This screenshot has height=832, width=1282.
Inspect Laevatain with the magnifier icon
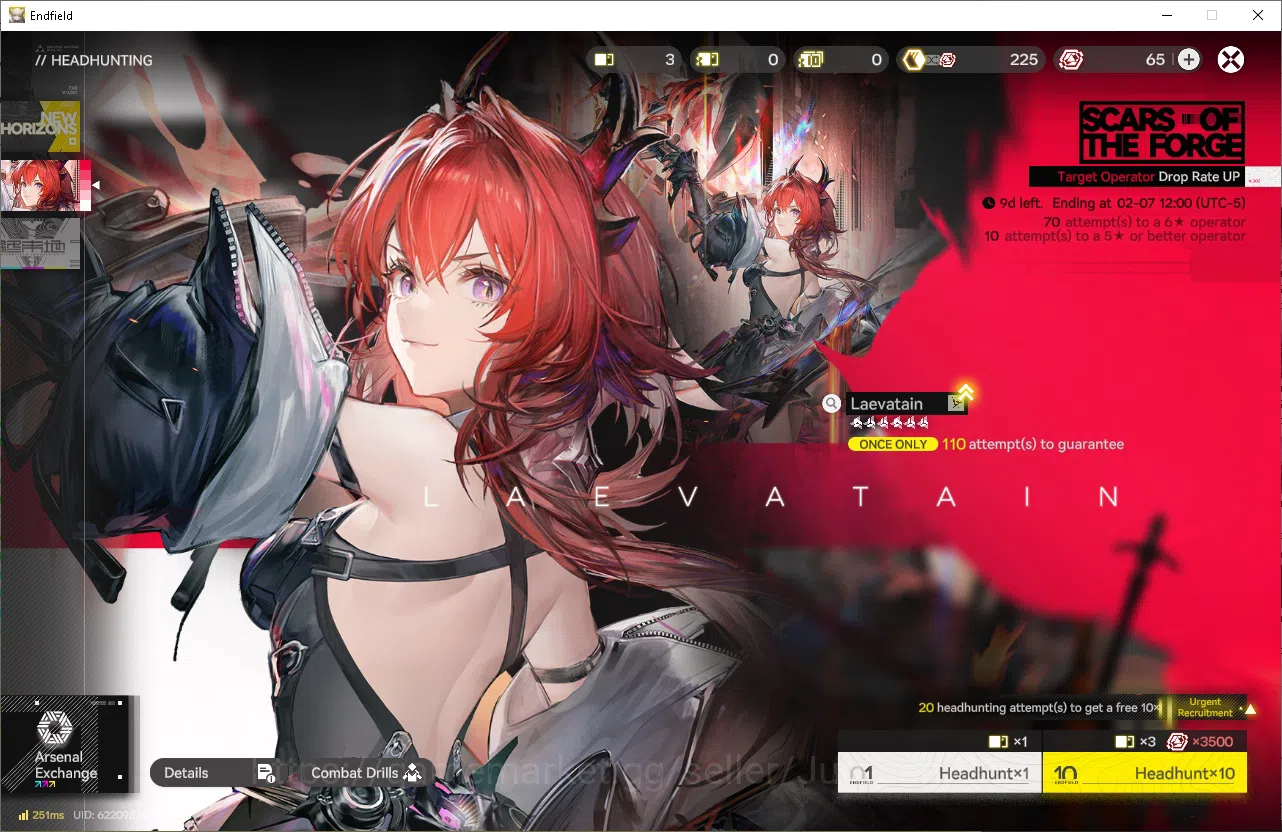pyautogui.click(x=832, y=404)
